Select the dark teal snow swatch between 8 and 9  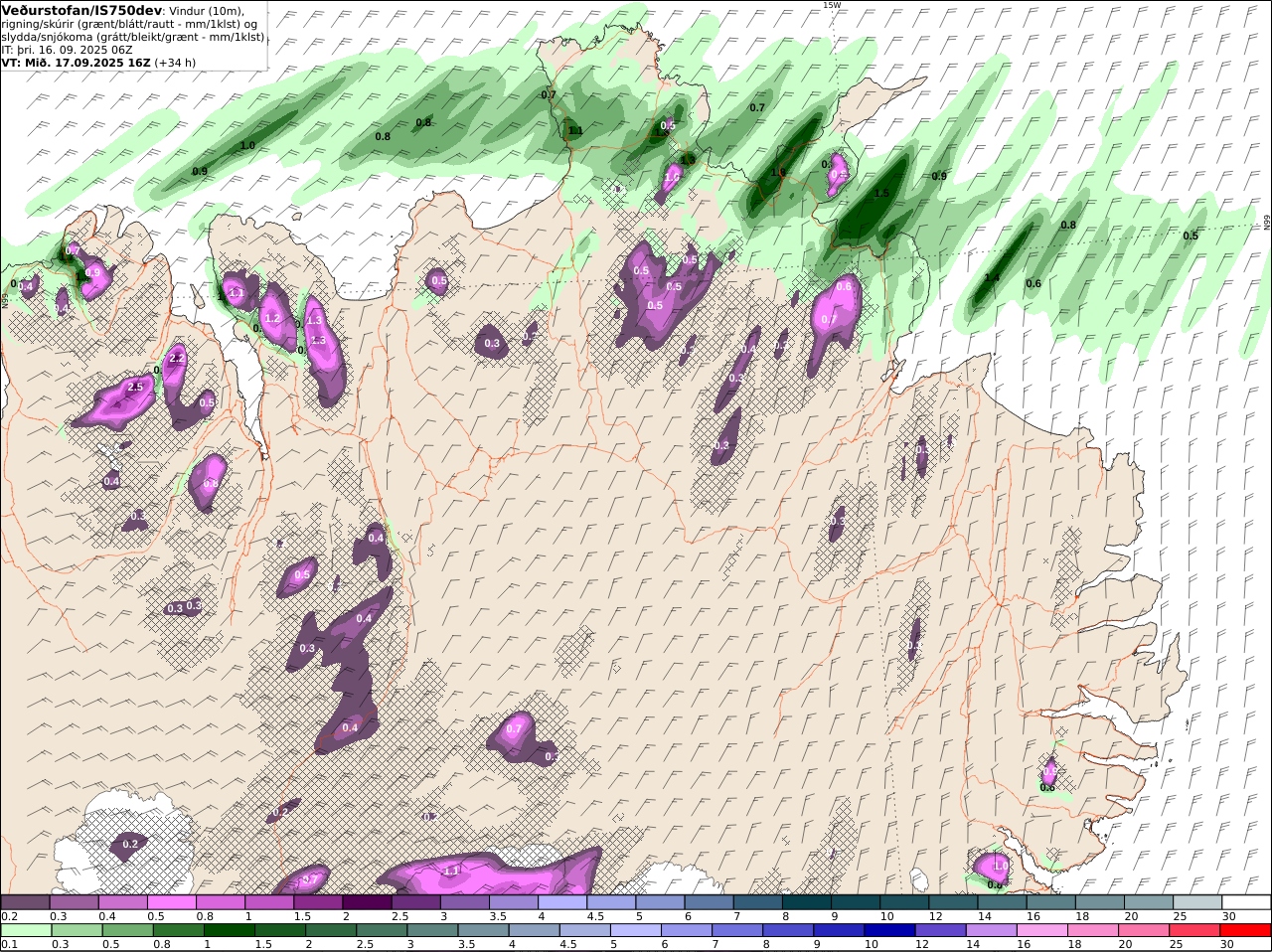[806, 901]
